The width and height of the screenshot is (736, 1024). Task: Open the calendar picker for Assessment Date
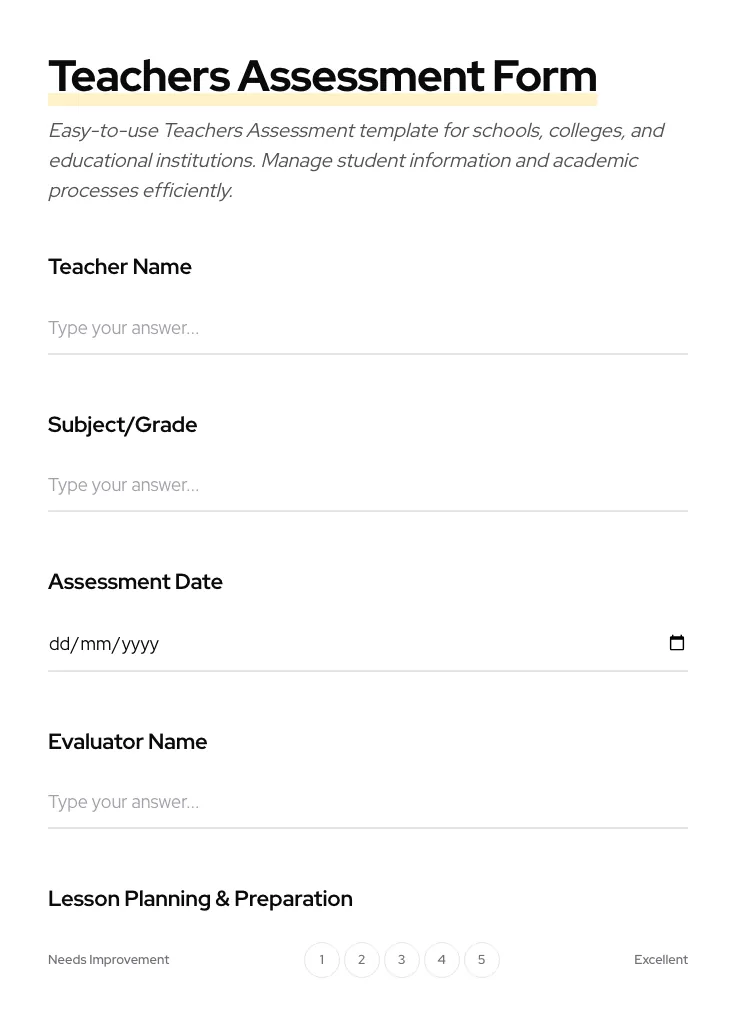[677, 643]
